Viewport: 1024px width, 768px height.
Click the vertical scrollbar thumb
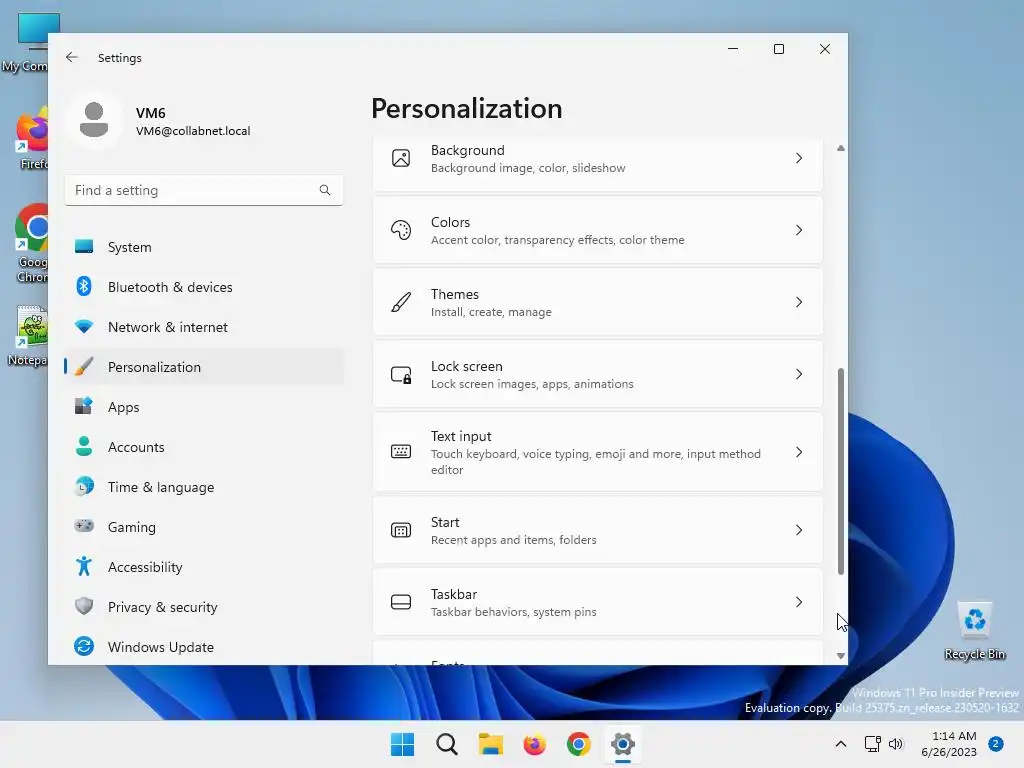(840, 472)
